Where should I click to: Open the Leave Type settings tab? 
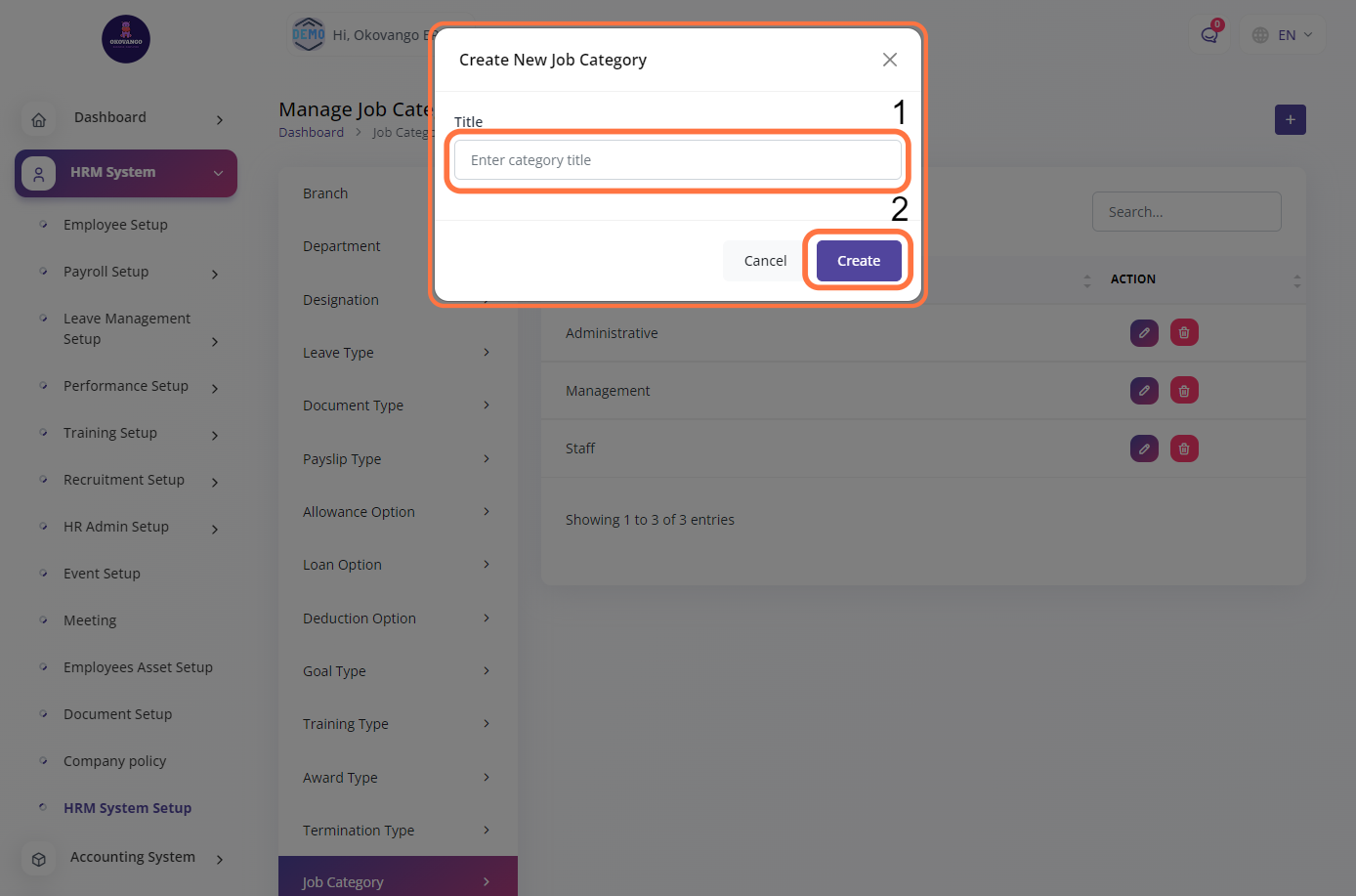(x=396, y=353)
